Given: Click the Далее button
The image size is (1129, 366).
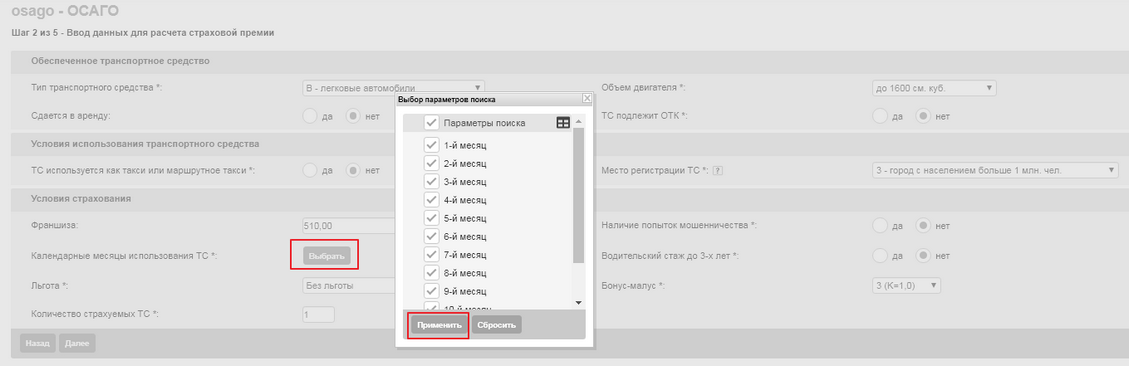Looking at the screenshot, I should pyautogui.click(x=77, y=344).
